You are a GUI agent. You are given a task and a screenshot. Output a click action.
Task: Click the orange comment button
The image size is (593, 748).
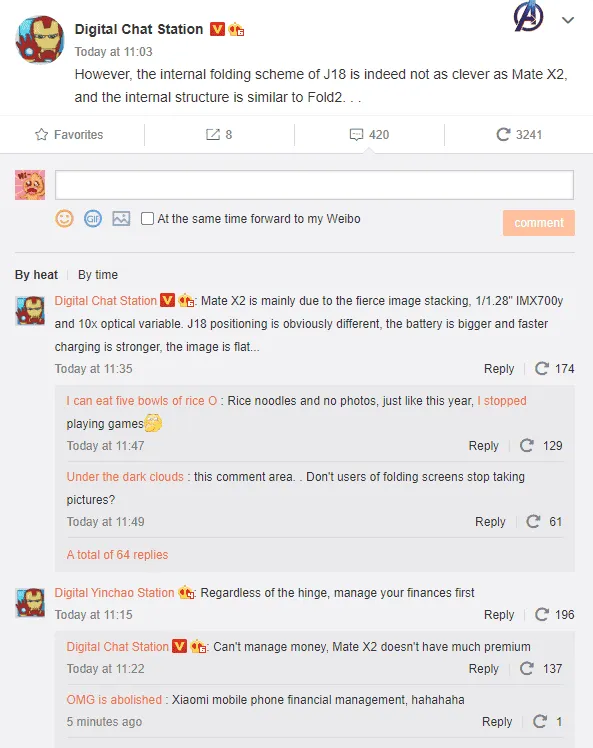point(539,223)
